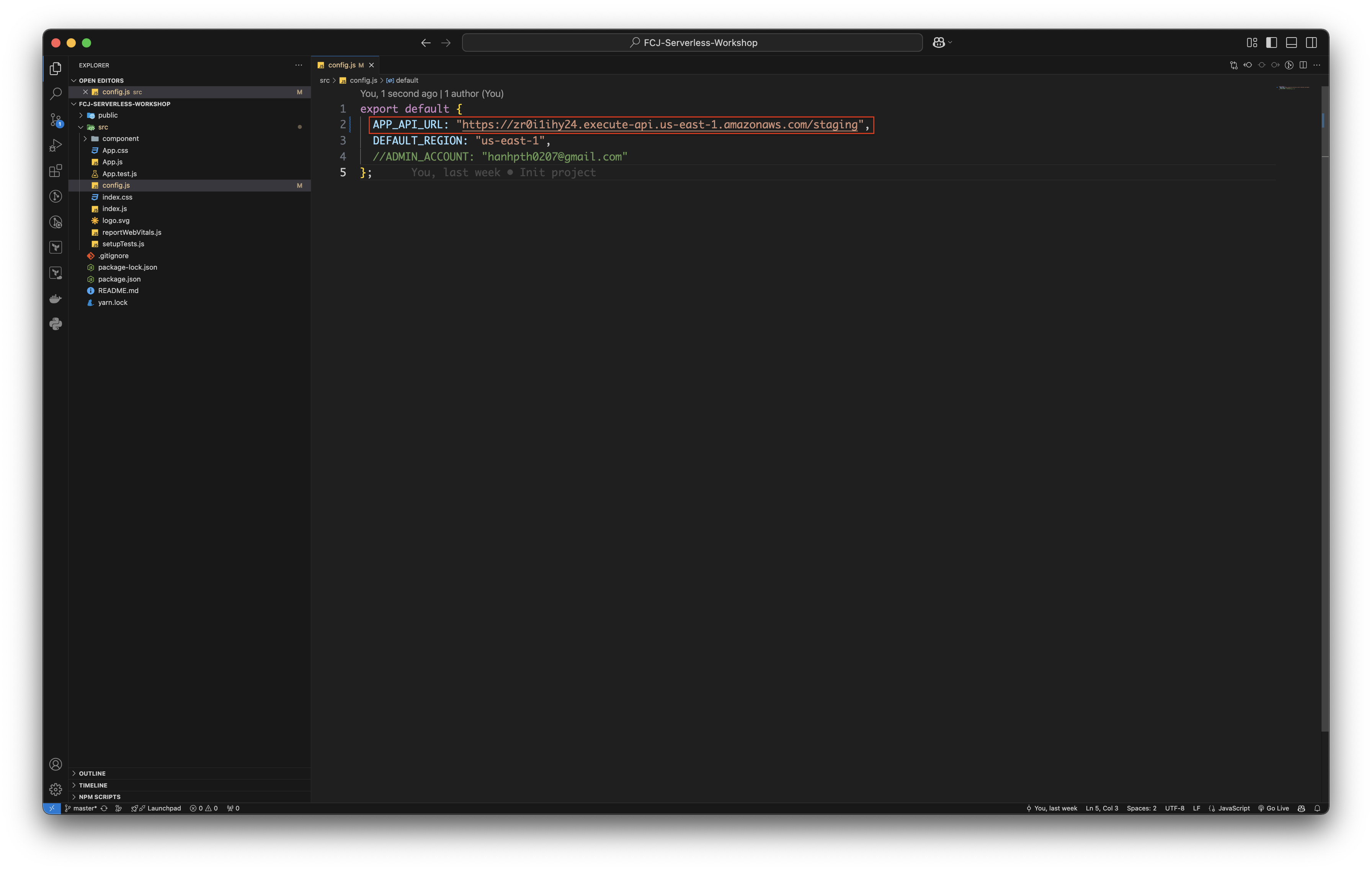Click Spaces: 2 indentation setting
Viewport: 1372px width, 871px height.
[1141, 808]
